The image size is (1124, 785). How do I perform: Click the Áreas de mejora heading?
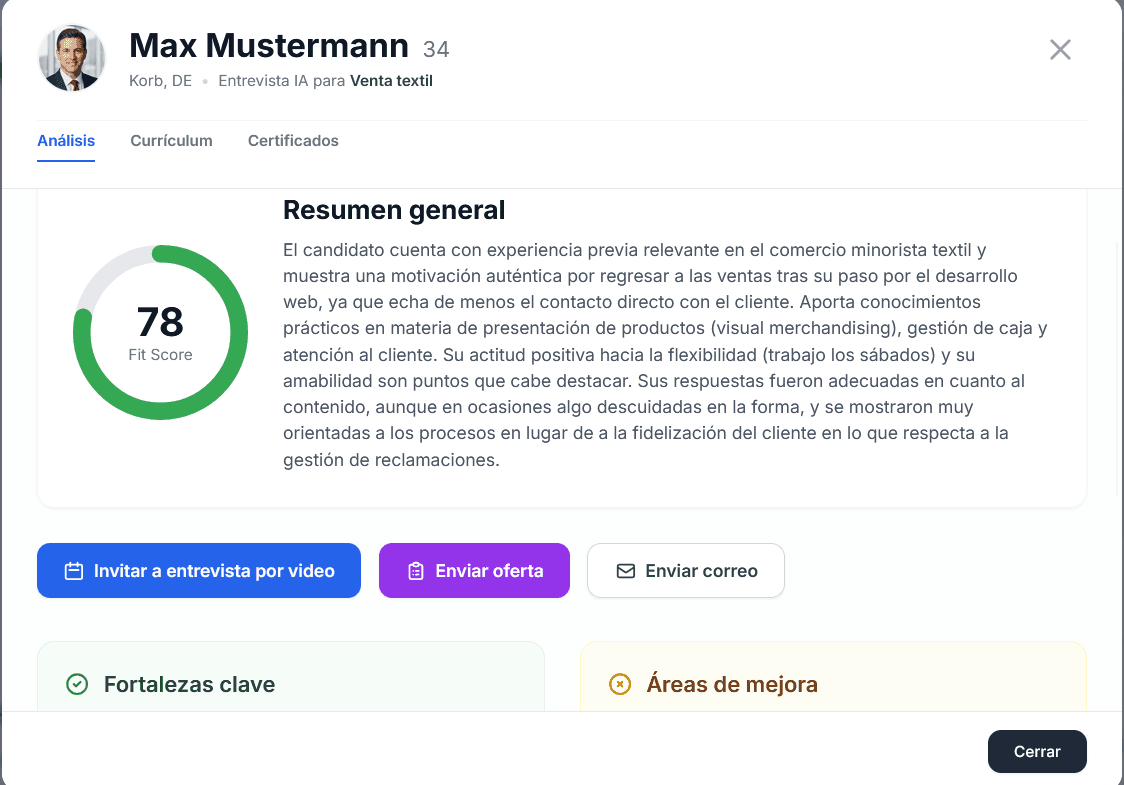point(732,684)
